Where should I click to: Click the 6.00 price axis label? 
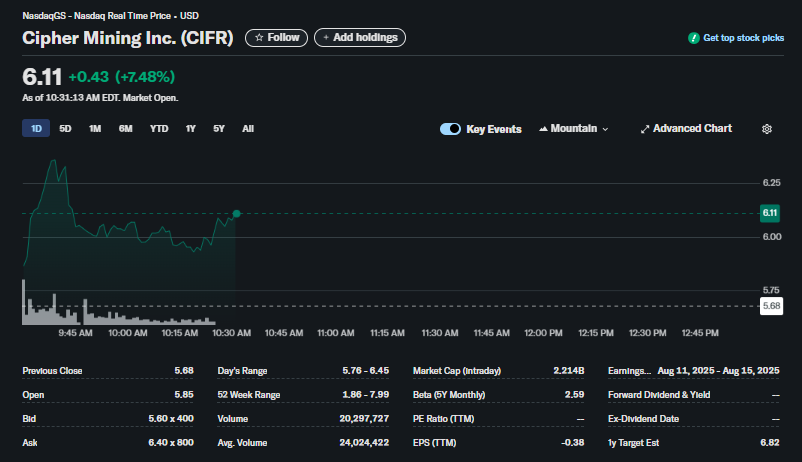(x=772, y=237)
